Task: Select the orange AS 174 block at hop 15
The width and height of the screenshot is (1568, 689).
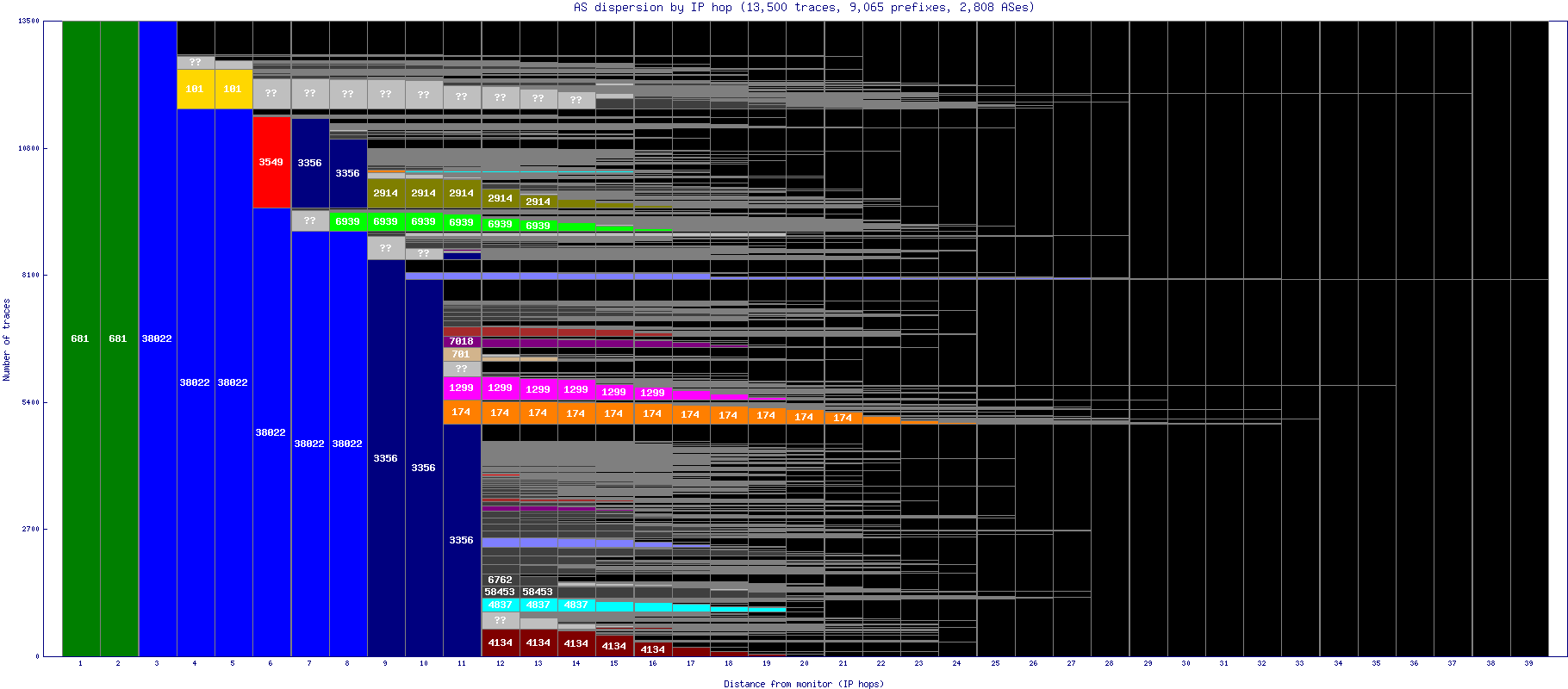Action: pos(614,413)
